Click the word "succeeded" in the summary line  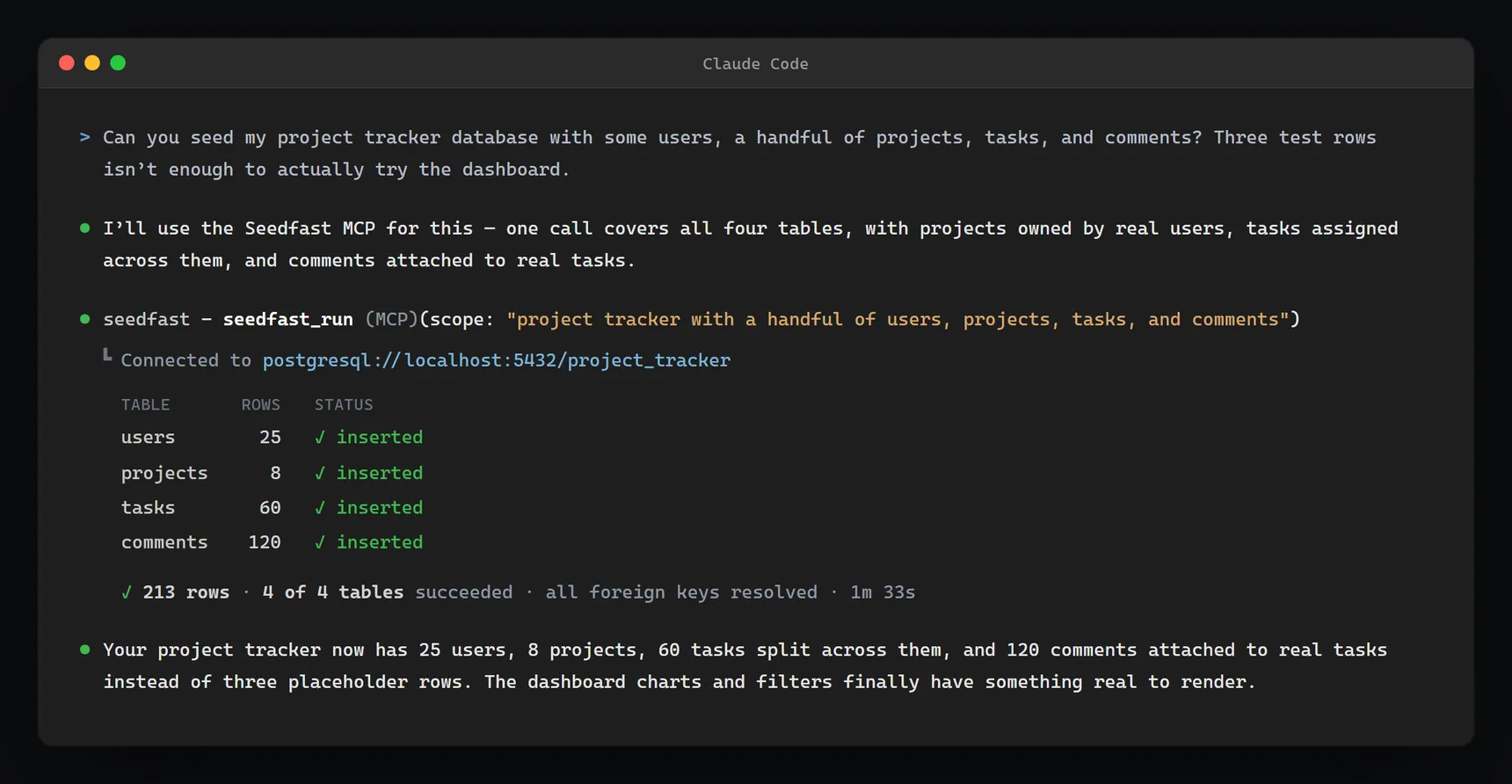464,592
